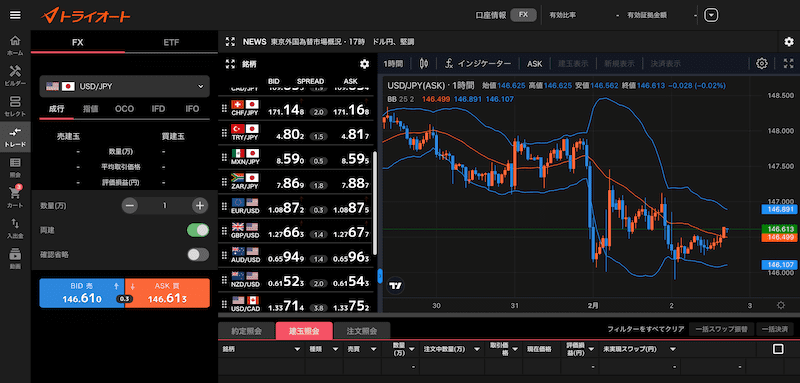Select the 指値 order tab

[x=90, y=109]
